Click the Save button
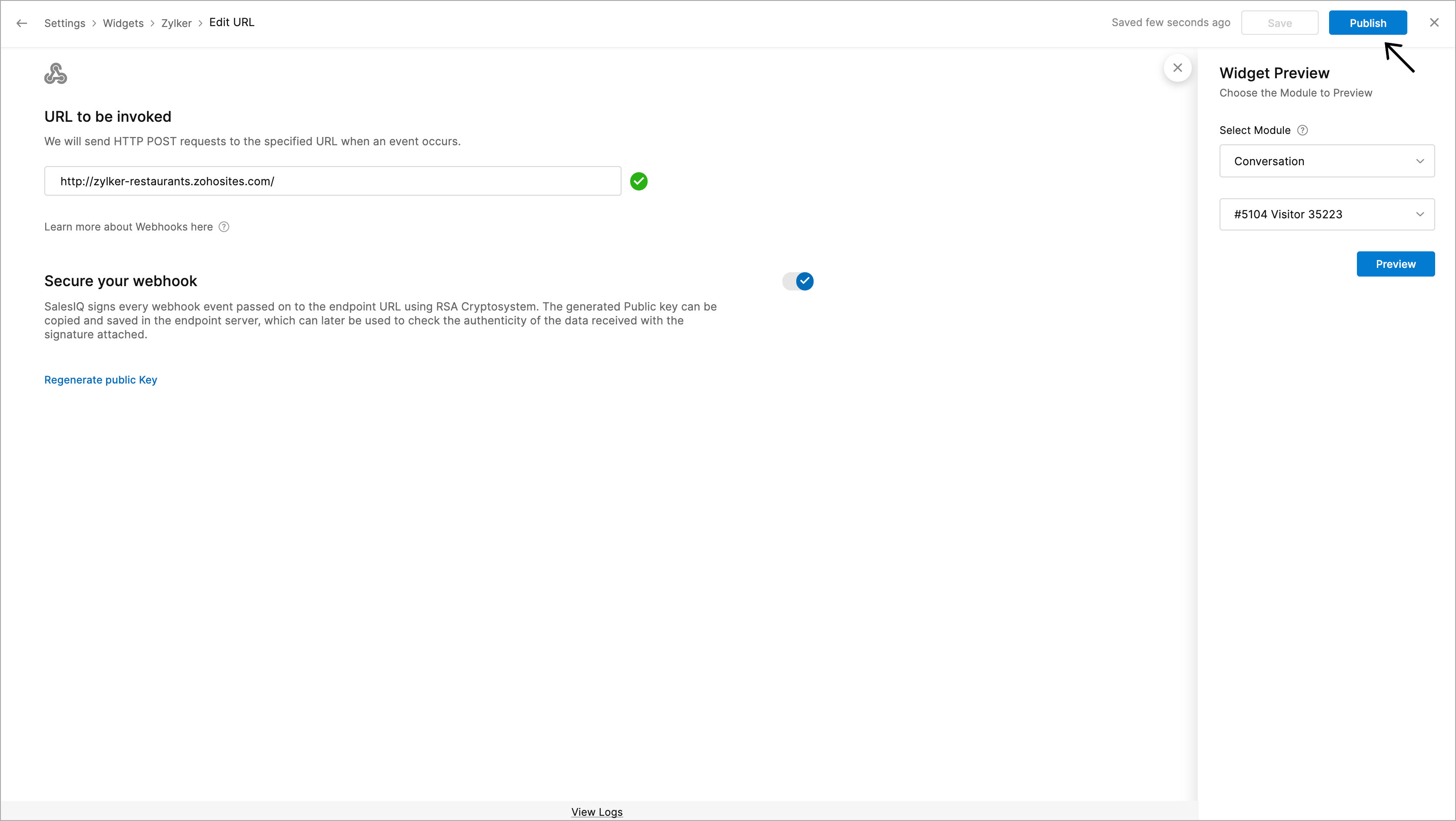The image size is (1456, 821). (x=1280, y=23)
